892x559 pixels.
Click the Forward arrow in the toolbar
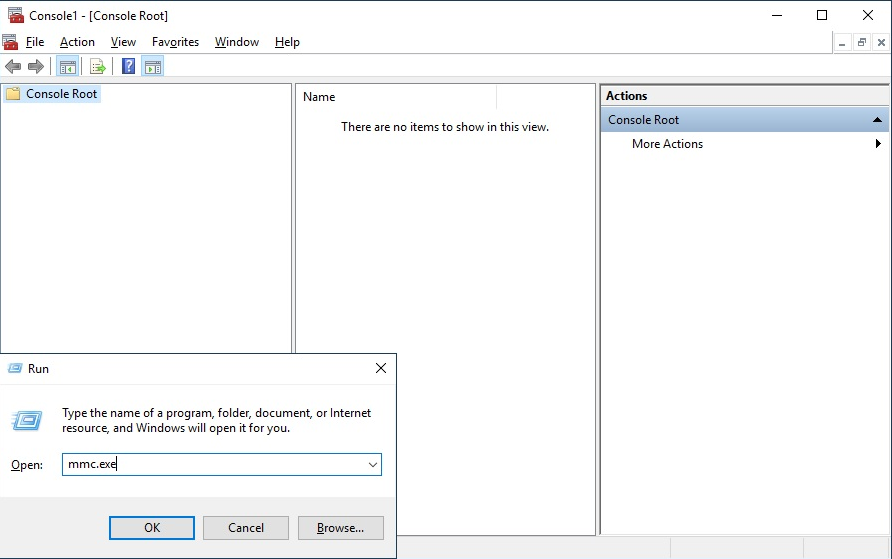point(36,67)
